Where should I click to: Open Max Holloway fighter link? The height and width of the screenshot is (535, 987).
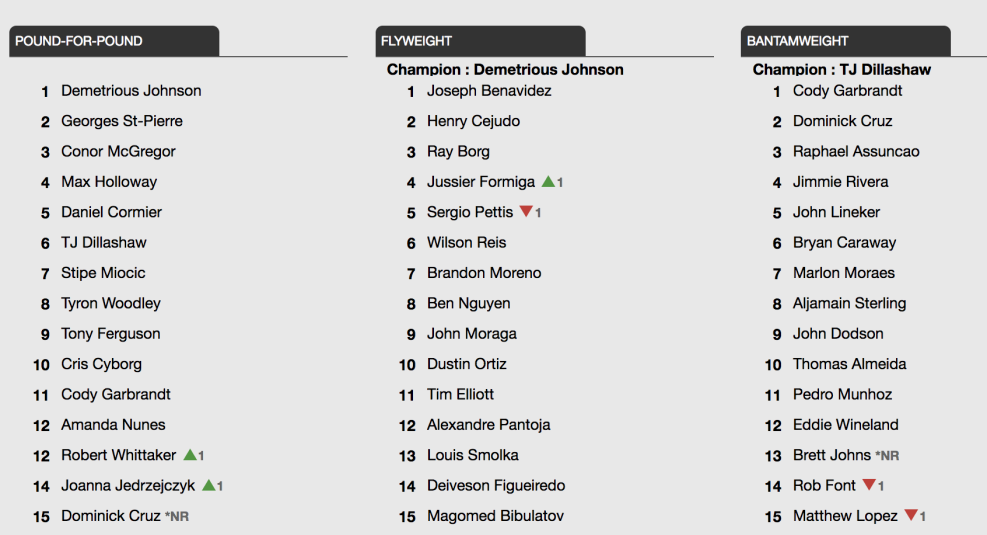109,182
